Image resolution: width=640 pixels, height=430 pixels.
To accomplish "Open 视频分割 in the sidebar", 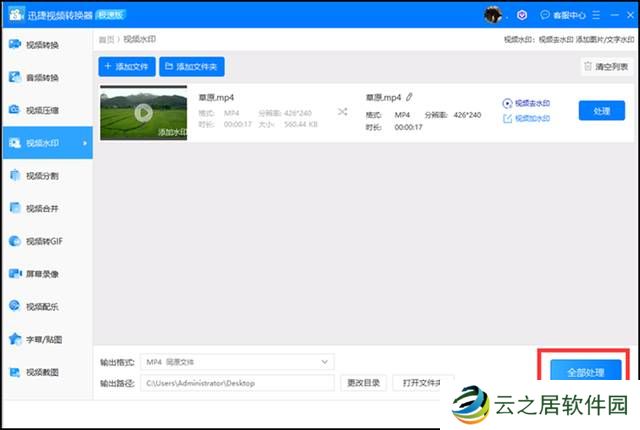I will pyautogui.click(x=42, y=175).
